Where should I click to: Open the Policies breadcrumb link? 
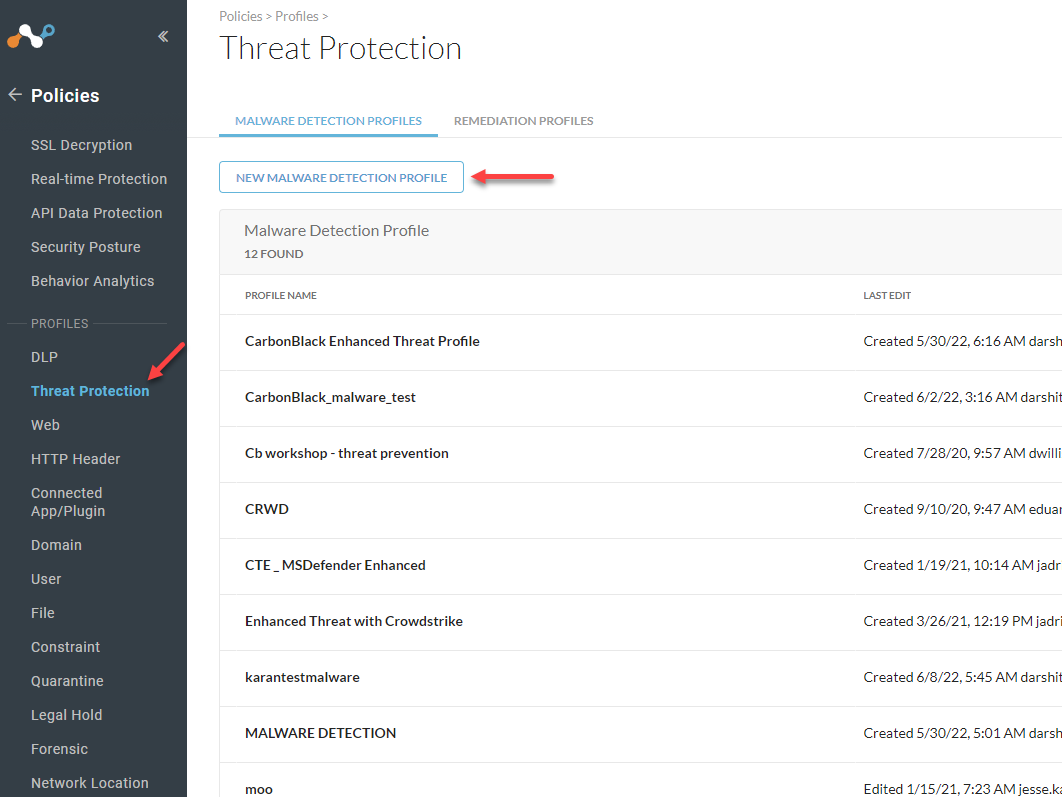(x=240, y=16)
